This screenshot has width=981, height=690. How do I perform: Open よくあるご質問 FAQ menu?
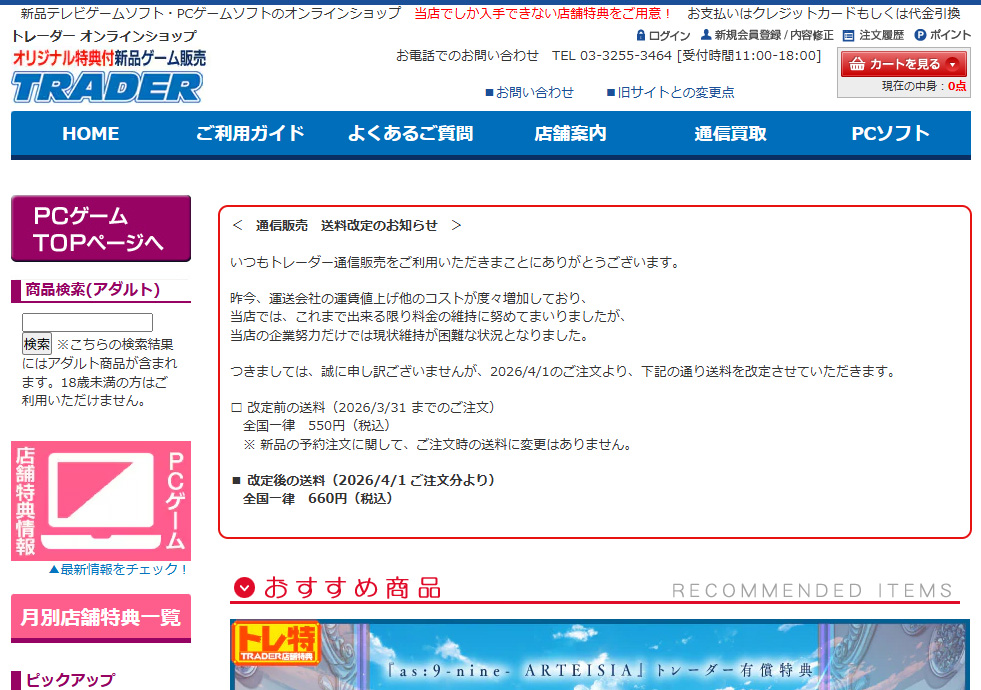pos(410,134)
